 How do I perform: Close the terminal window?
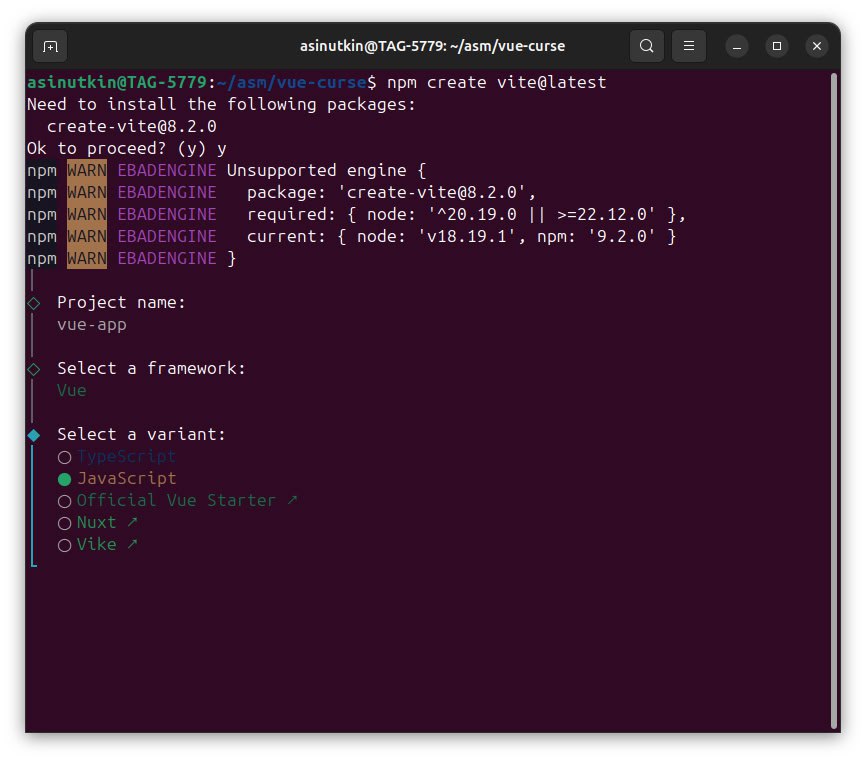coord(816,46)
